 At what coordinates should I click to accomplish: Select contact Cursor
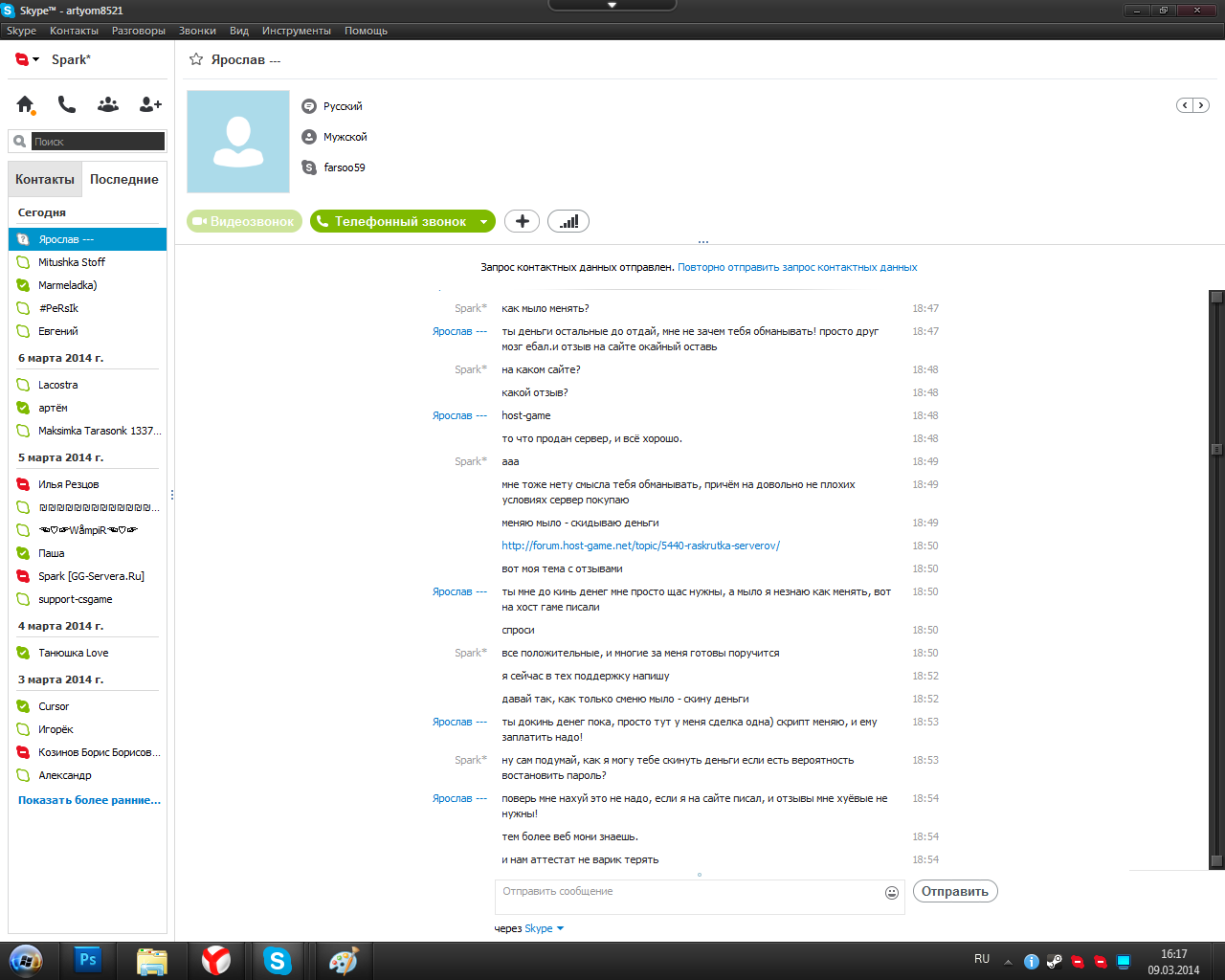click(x=87, y=706)
